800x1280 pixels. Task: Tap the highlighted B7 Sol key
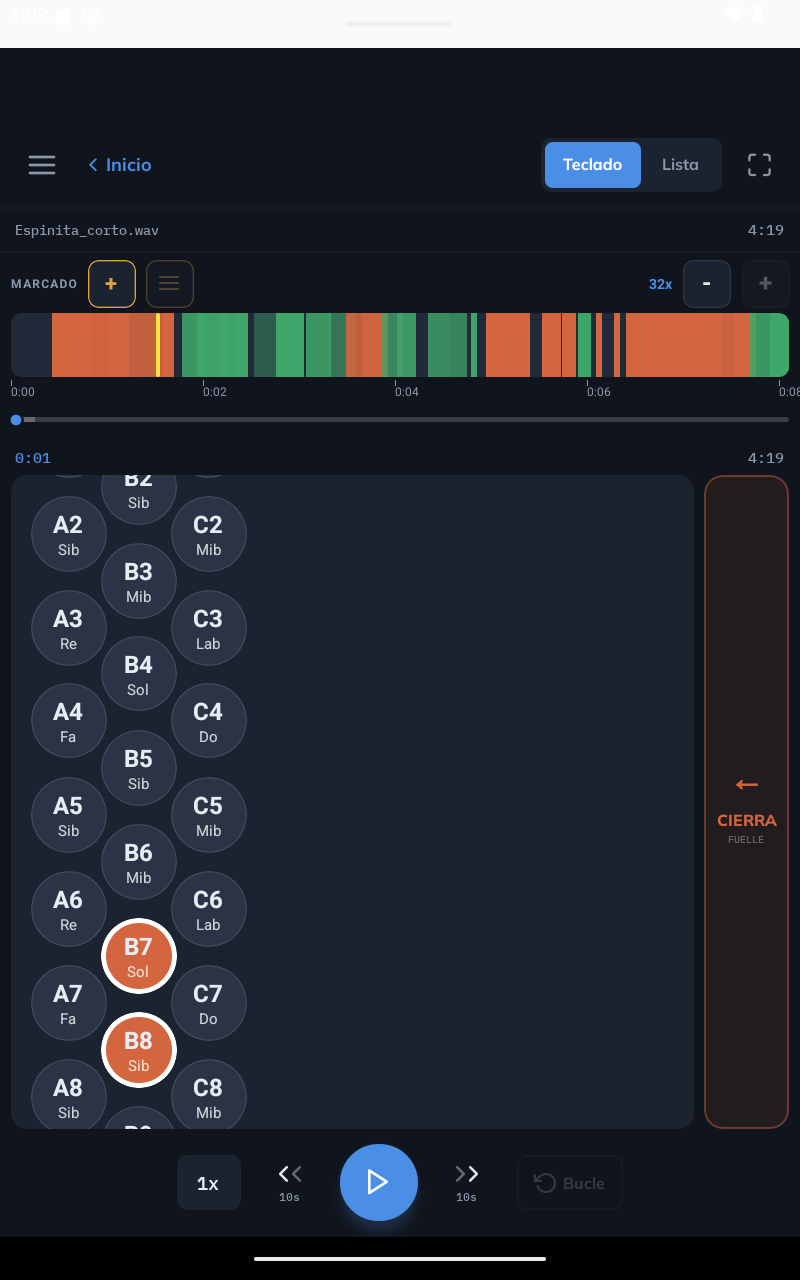(139, 956)
